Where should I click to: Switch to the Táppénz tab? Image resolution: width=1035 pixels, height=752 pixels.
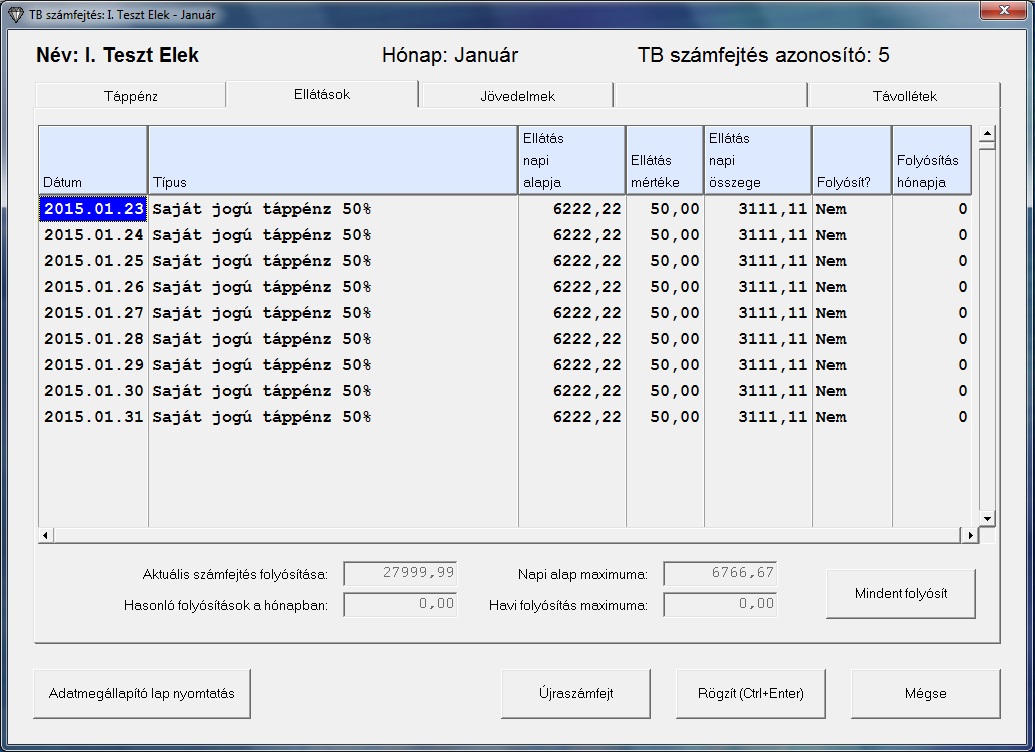[131, 96]
